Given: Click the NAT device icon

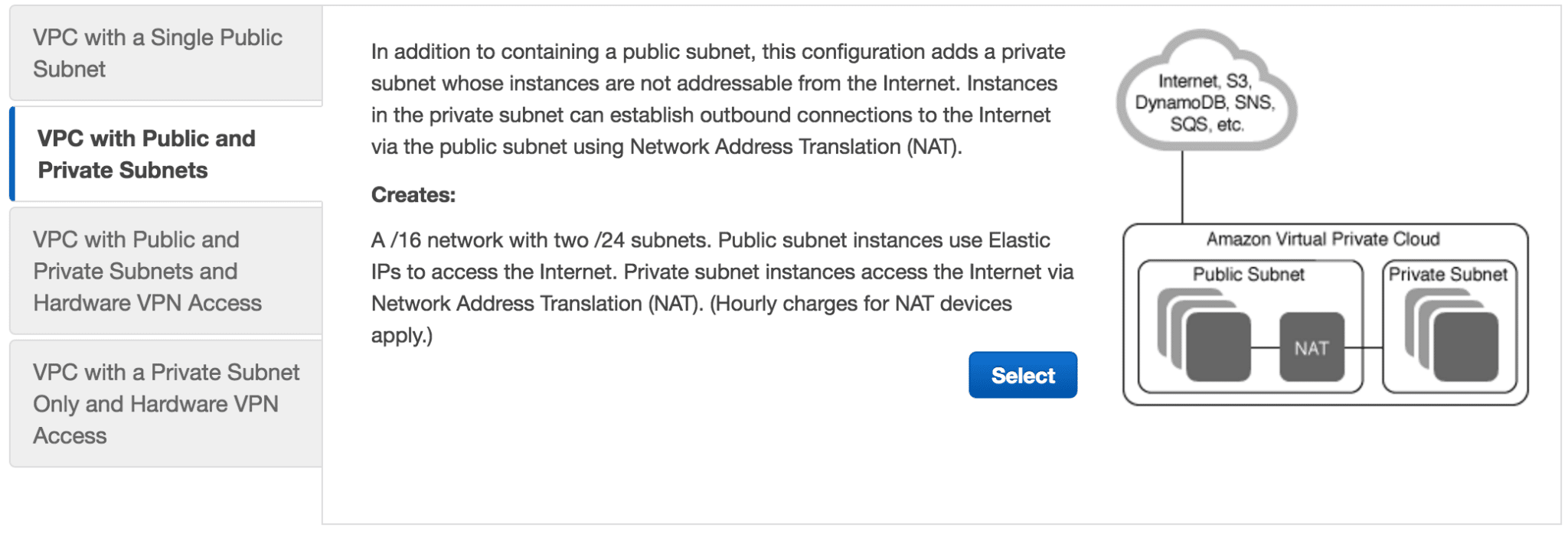Looking at the screenshot, I should point(1311,347).
